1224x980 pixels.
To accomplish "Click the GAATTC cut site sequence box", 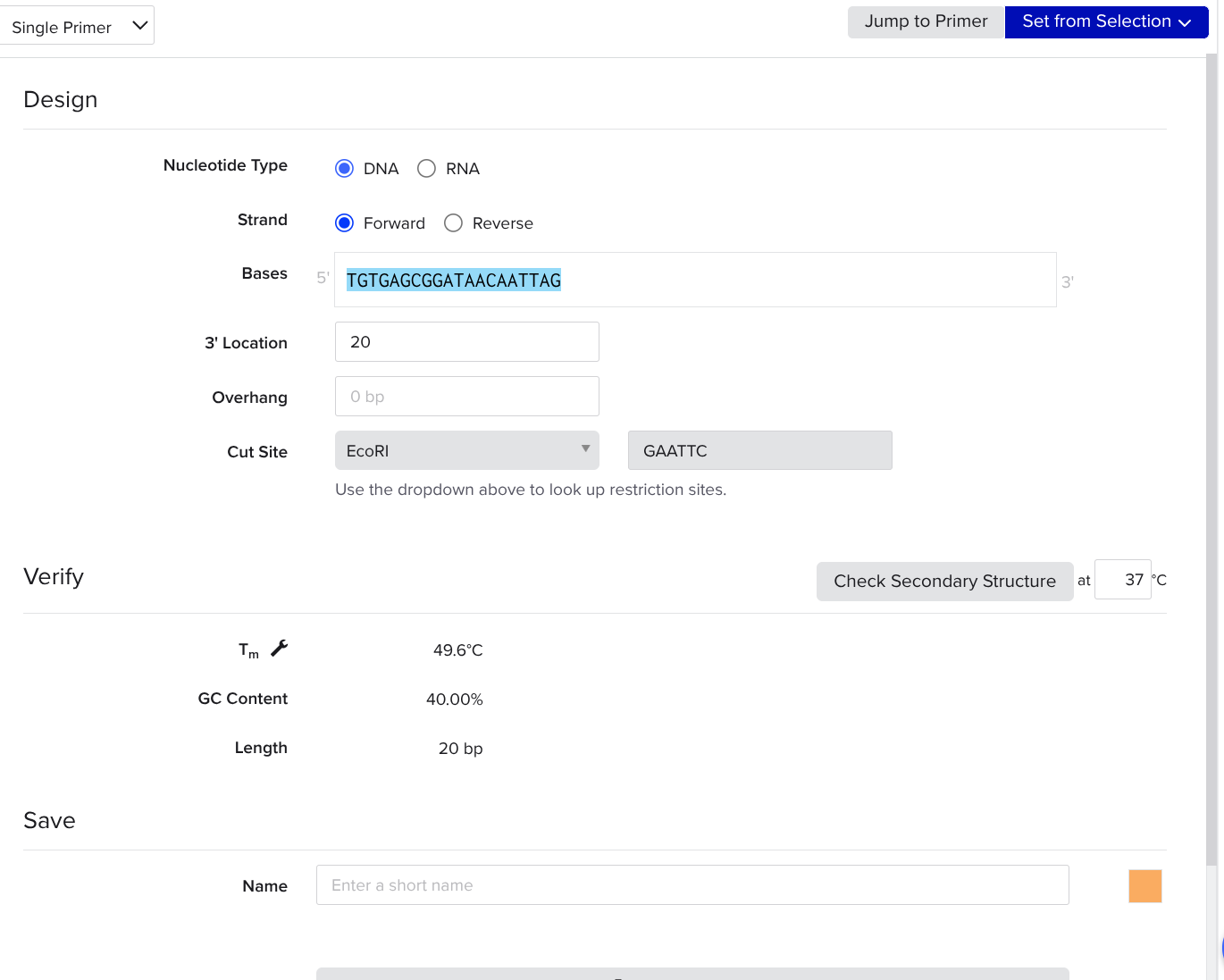I will (760, 450).
